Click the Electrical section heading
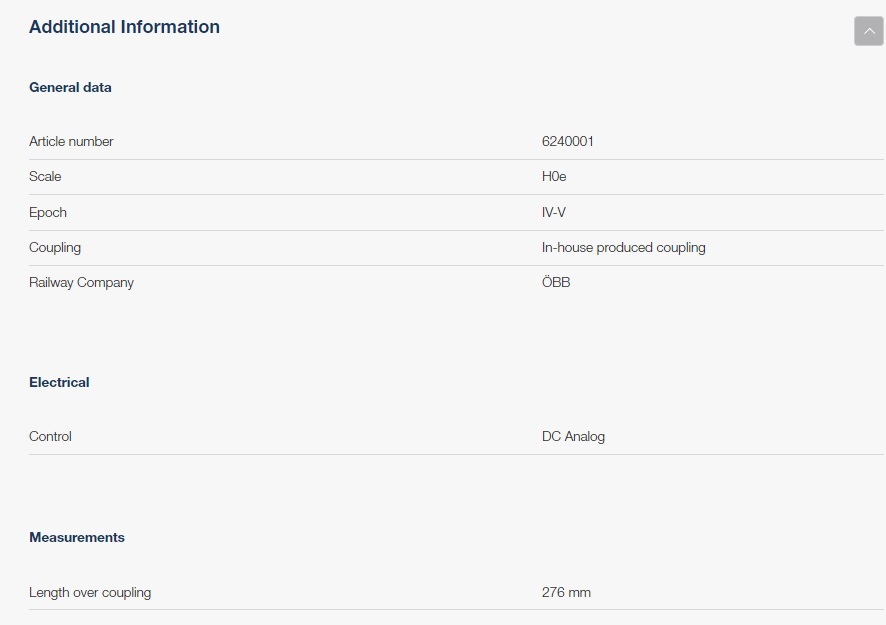886x625 pixels. point(59,383)
